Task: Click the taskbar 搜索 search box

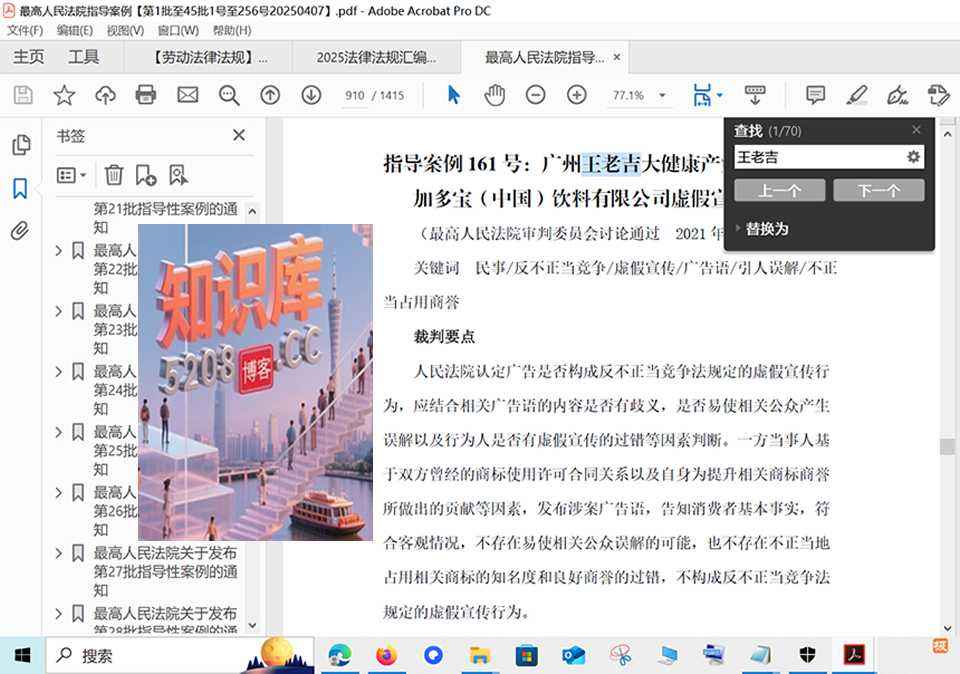Action: tap(180, 656)
